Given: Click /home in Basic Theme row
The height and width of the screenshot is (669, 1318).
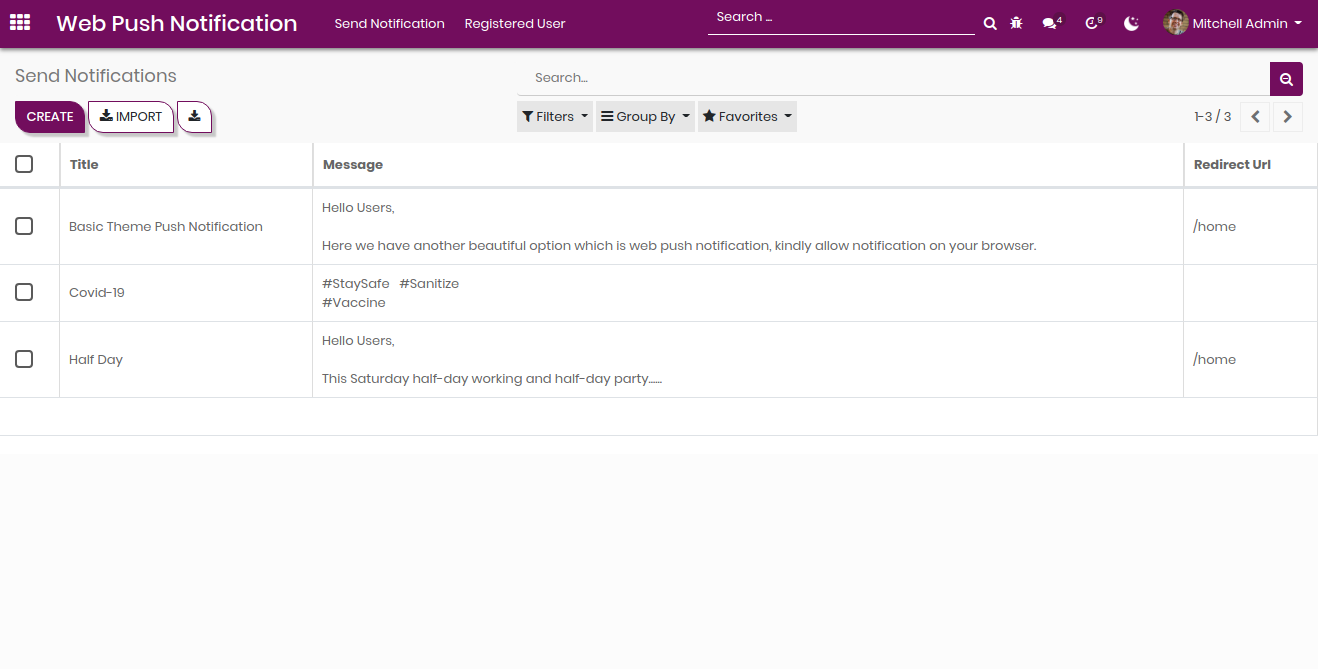Looking at the screenshot, I should [x=1214, y=226].
